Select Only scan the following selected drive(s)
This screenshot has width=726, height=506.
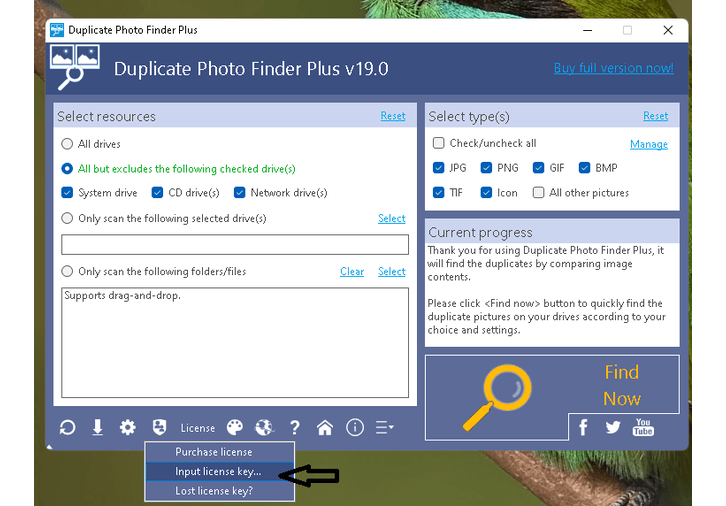pos(67,218)
